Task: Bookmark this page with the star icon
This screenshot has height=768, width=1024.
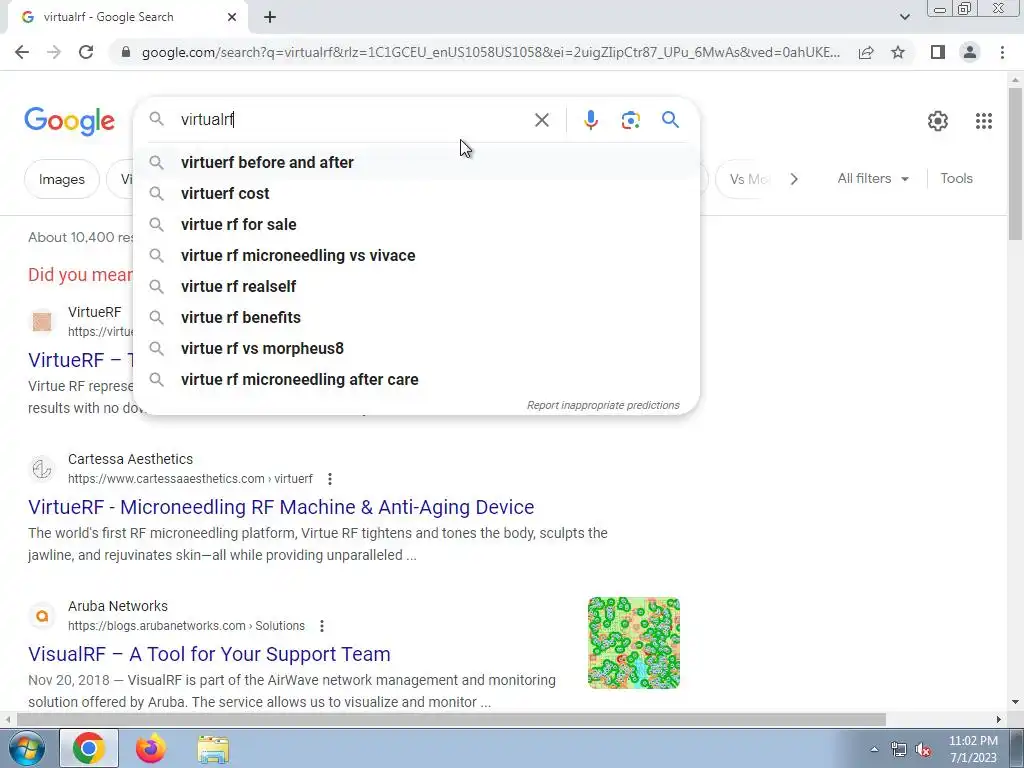Action: coord(898,52)
